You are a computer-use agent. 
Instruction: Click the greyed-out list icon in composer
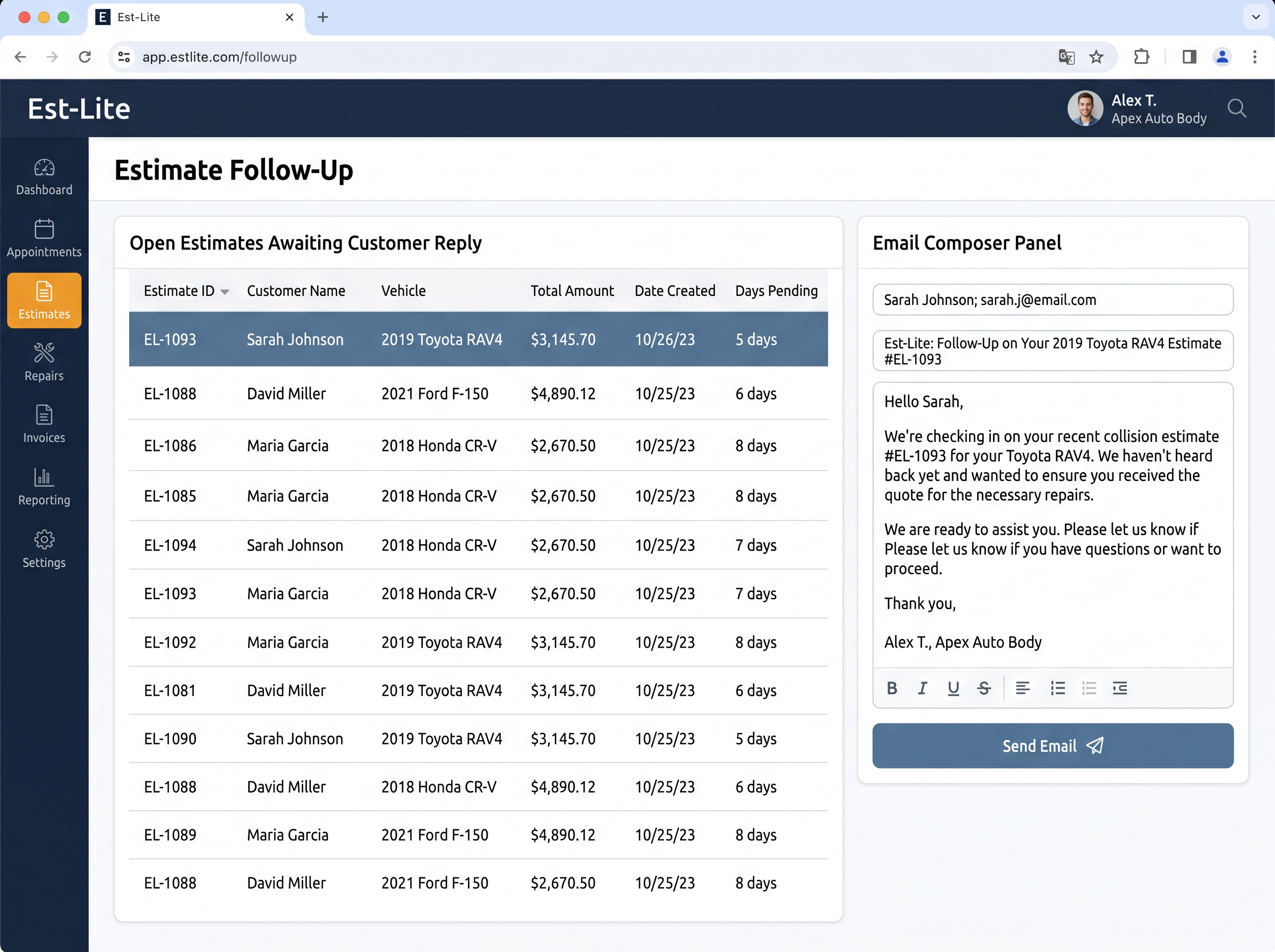[1089, 688]
